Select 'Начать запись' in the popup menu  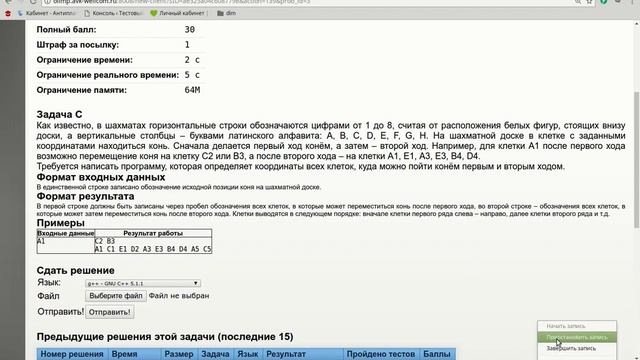577,326
